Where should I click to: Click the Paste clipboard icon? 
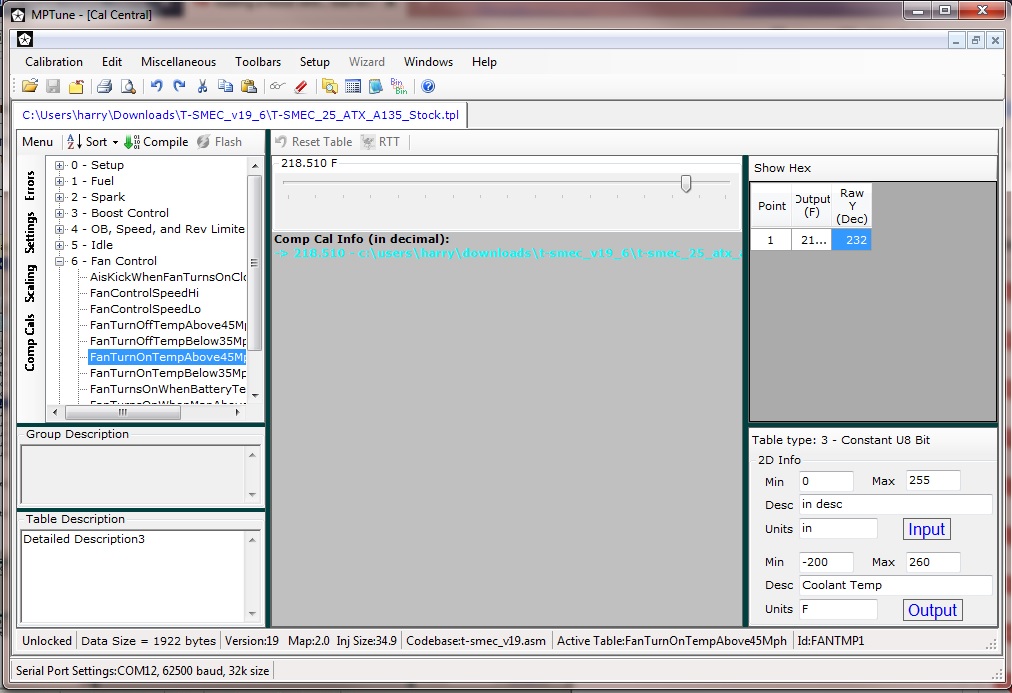248,86
